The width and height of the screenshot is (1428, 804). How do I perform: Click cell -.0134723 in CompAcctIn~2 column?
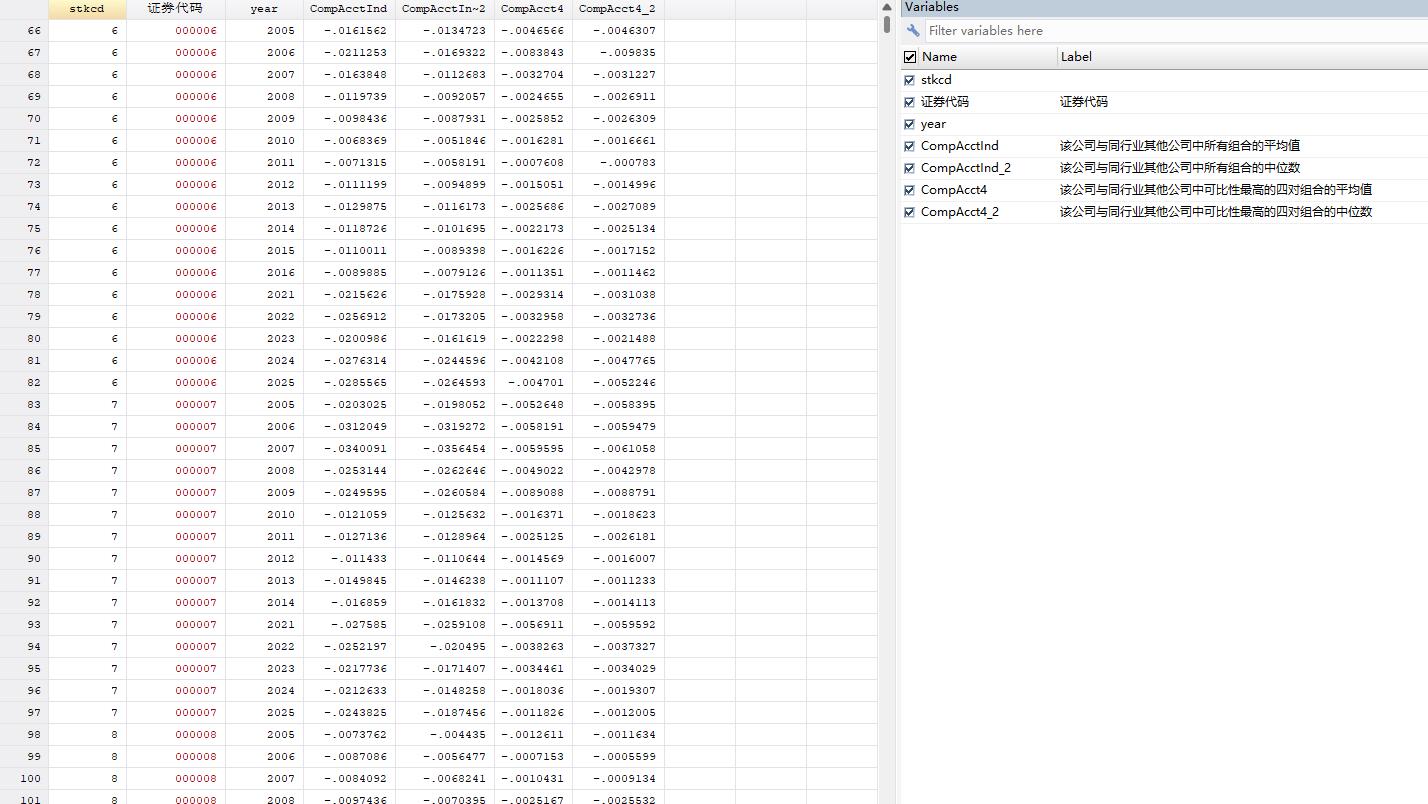(445, 31)
